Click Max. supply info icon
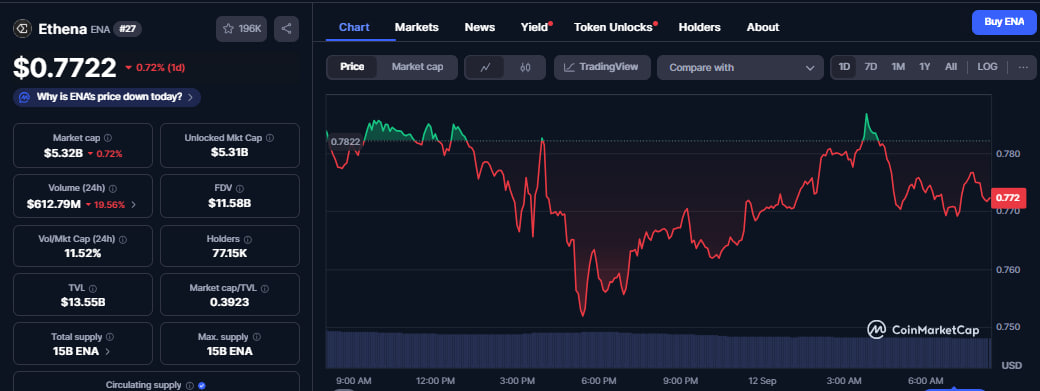Image resolution: width=1040 pixels, height=391 pixels. [257, 337]
